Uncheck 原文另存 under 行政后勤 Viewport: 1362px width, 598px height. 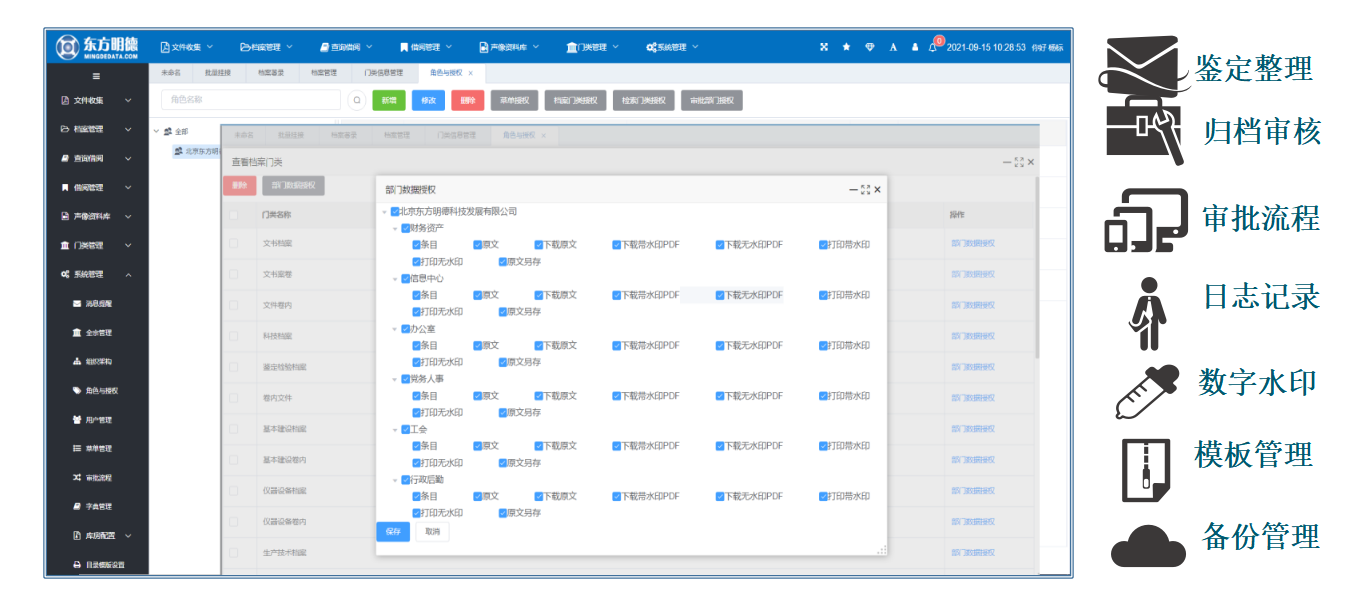coord(503,513)
